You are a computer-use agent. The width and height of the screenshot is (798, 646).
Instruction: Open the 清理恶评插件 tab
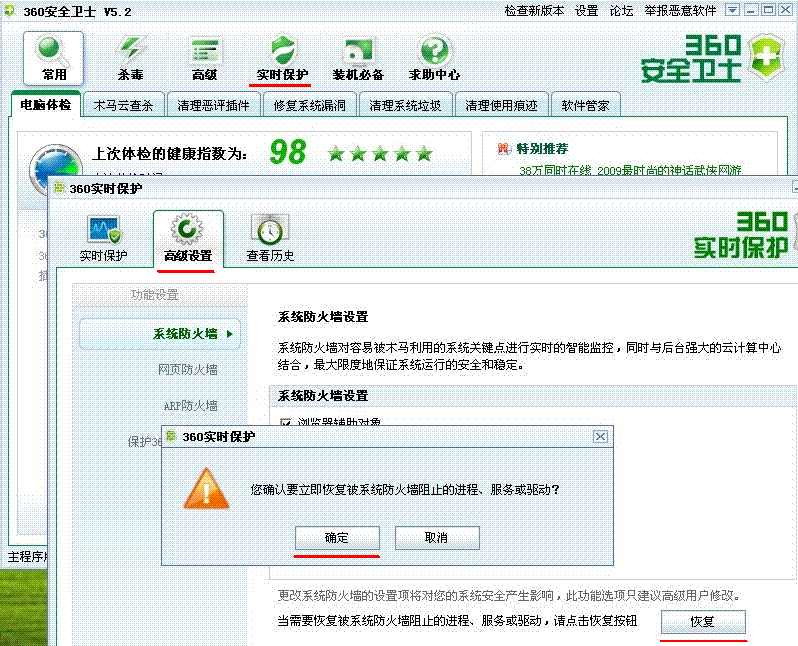[213, 105]
